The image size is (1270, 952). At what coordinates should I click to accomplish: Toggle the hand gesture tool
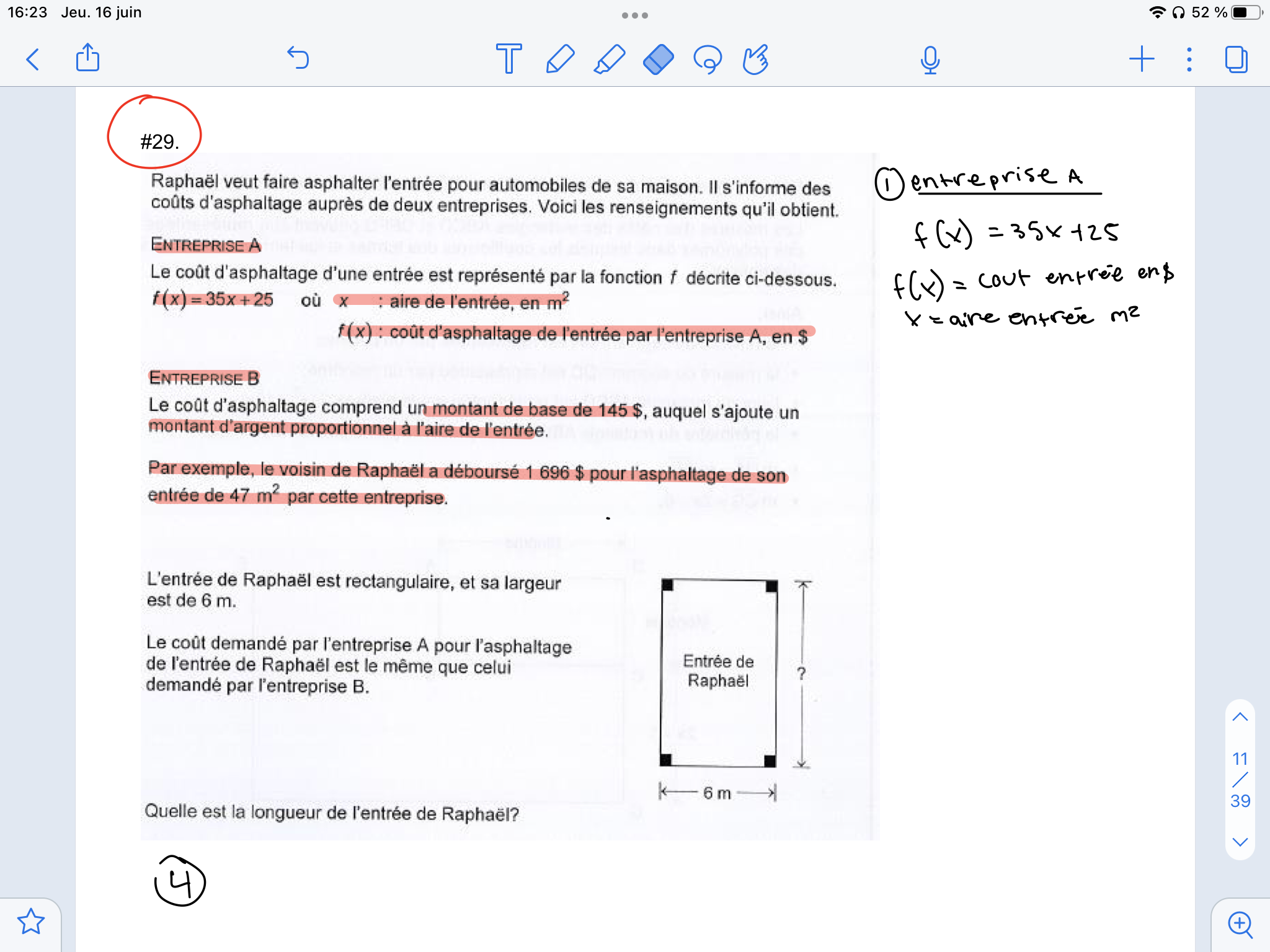(756, 59)
